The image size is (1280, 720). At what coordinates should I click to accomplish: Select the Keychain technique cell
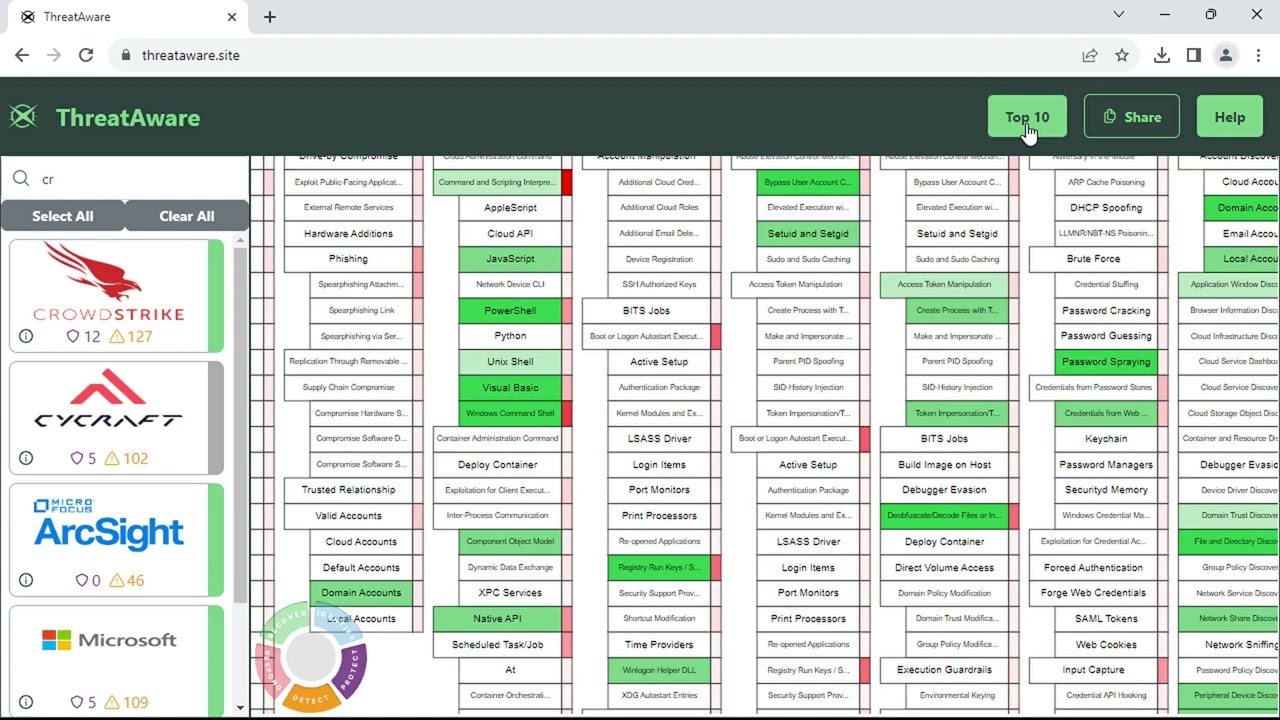(x=1106, y=438)
